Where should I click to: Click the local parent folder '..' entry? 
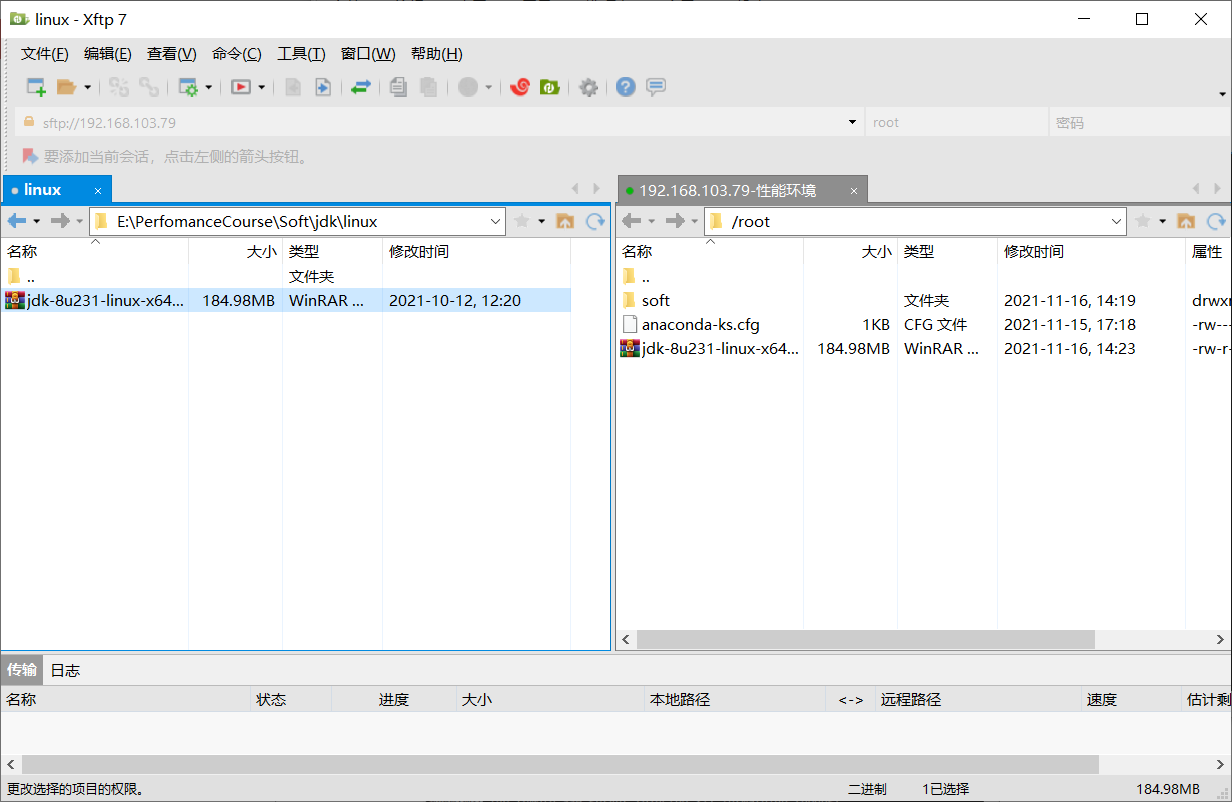(x=21, y=276)
